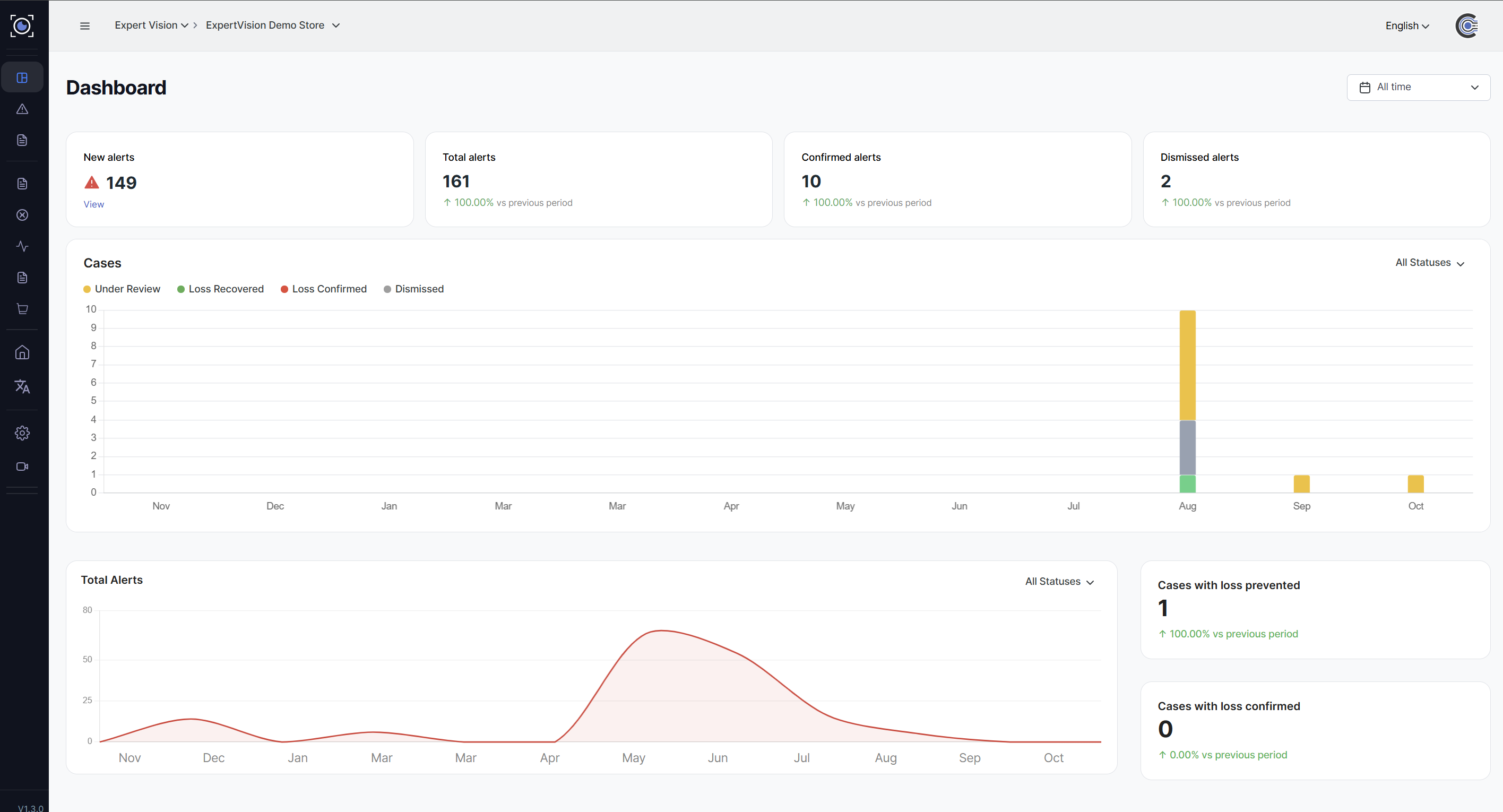Open the shopping cart icon in sidebar
The width and height of the screenshot is (1503, 812).
click(22, 308)
